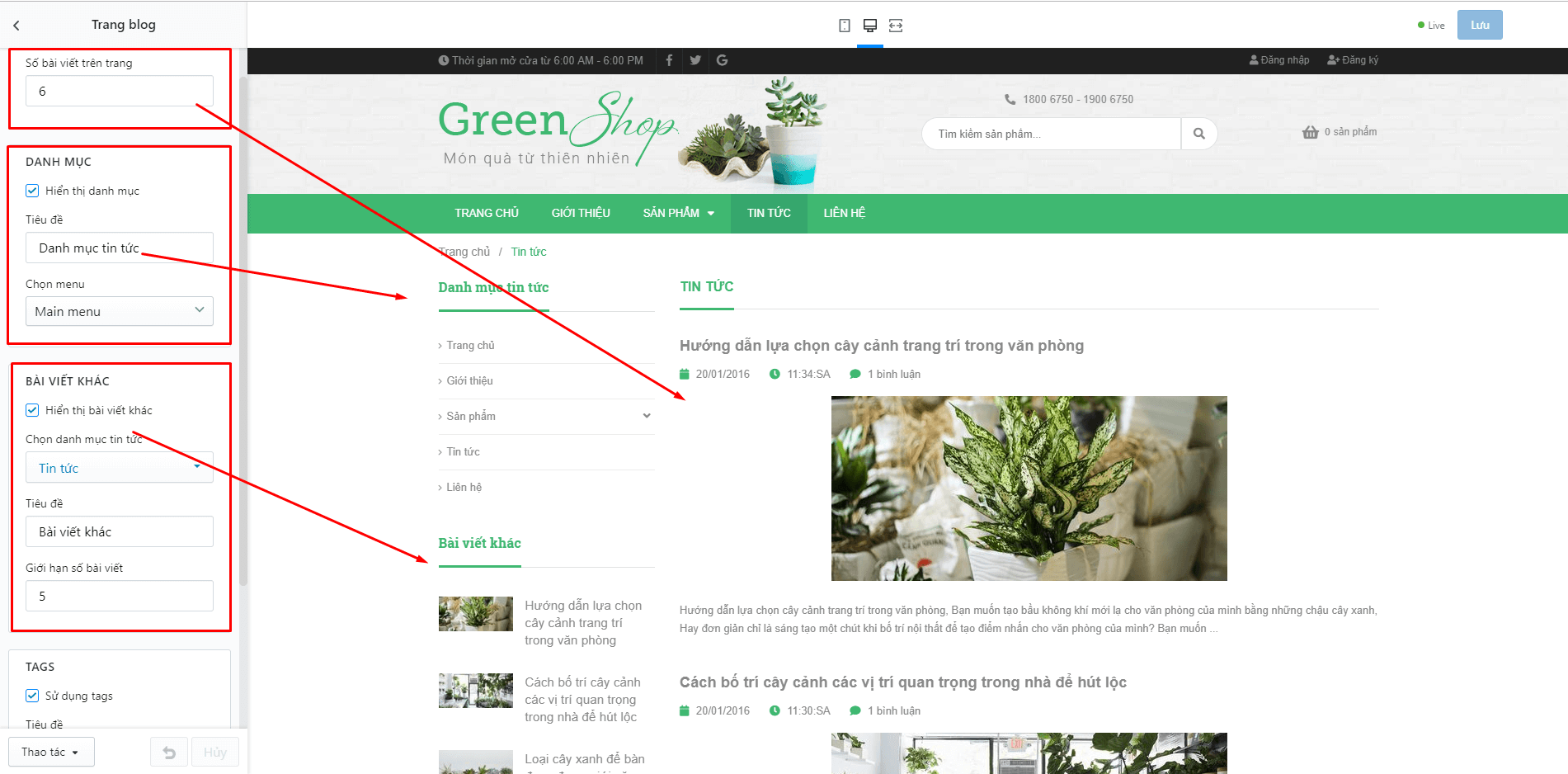Screen dimensions: 1568x774
Task: Click the Tin tức breadcrumb text
Action: 529,252
